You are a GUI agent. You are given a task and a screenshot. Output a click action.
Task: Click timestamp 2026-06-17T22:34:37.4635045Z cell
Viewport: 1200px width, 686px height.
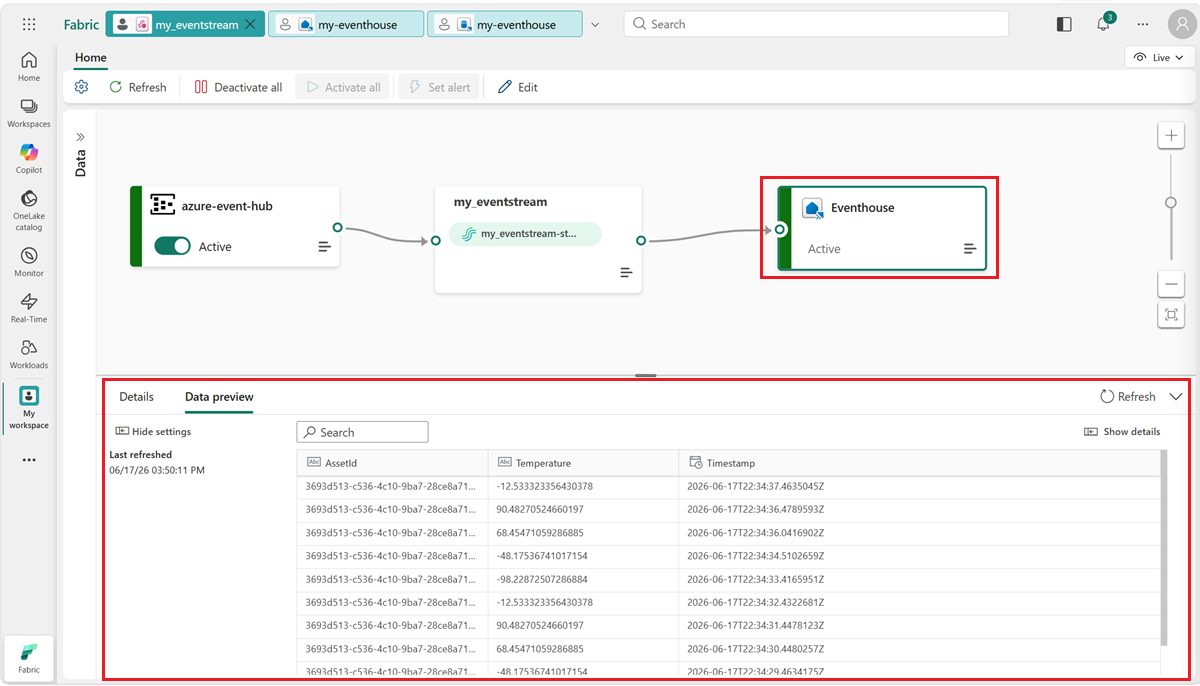tap(918, 486)
